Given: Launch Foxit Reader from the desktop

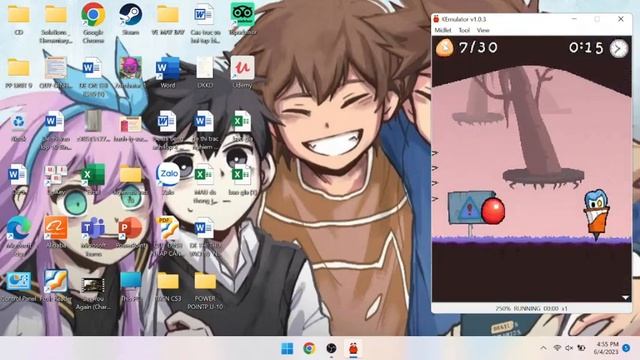Looking at the screenshot, I should pyautogui.click(x=56, y=286).
